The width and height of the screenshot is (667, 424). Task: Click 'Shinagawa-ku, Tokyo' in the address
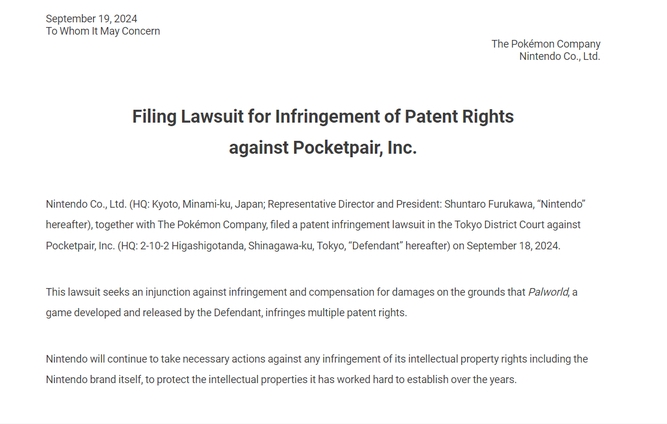pyautogui.click(x=293, y=246)
